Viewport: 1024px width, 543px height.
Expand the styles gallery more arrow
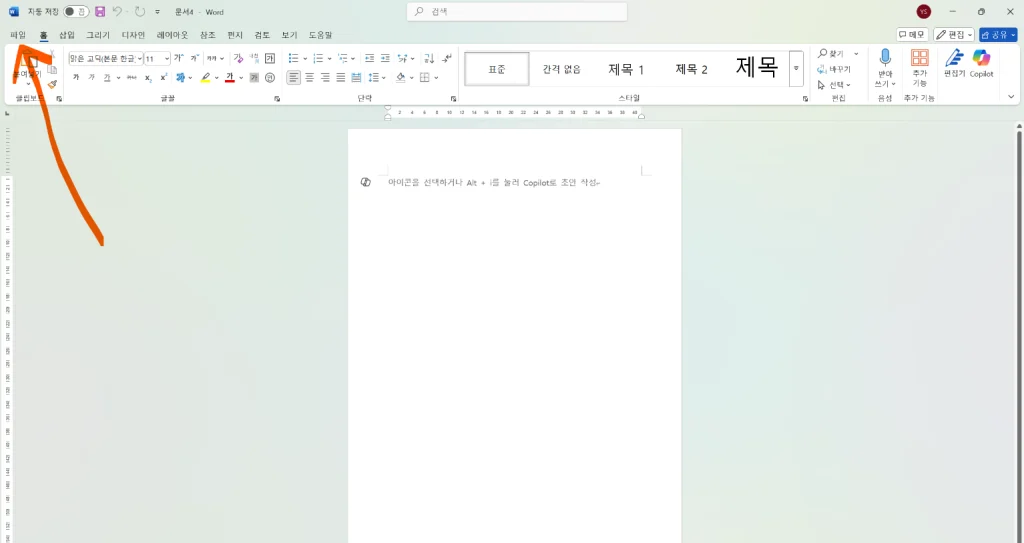pos(796,69)
